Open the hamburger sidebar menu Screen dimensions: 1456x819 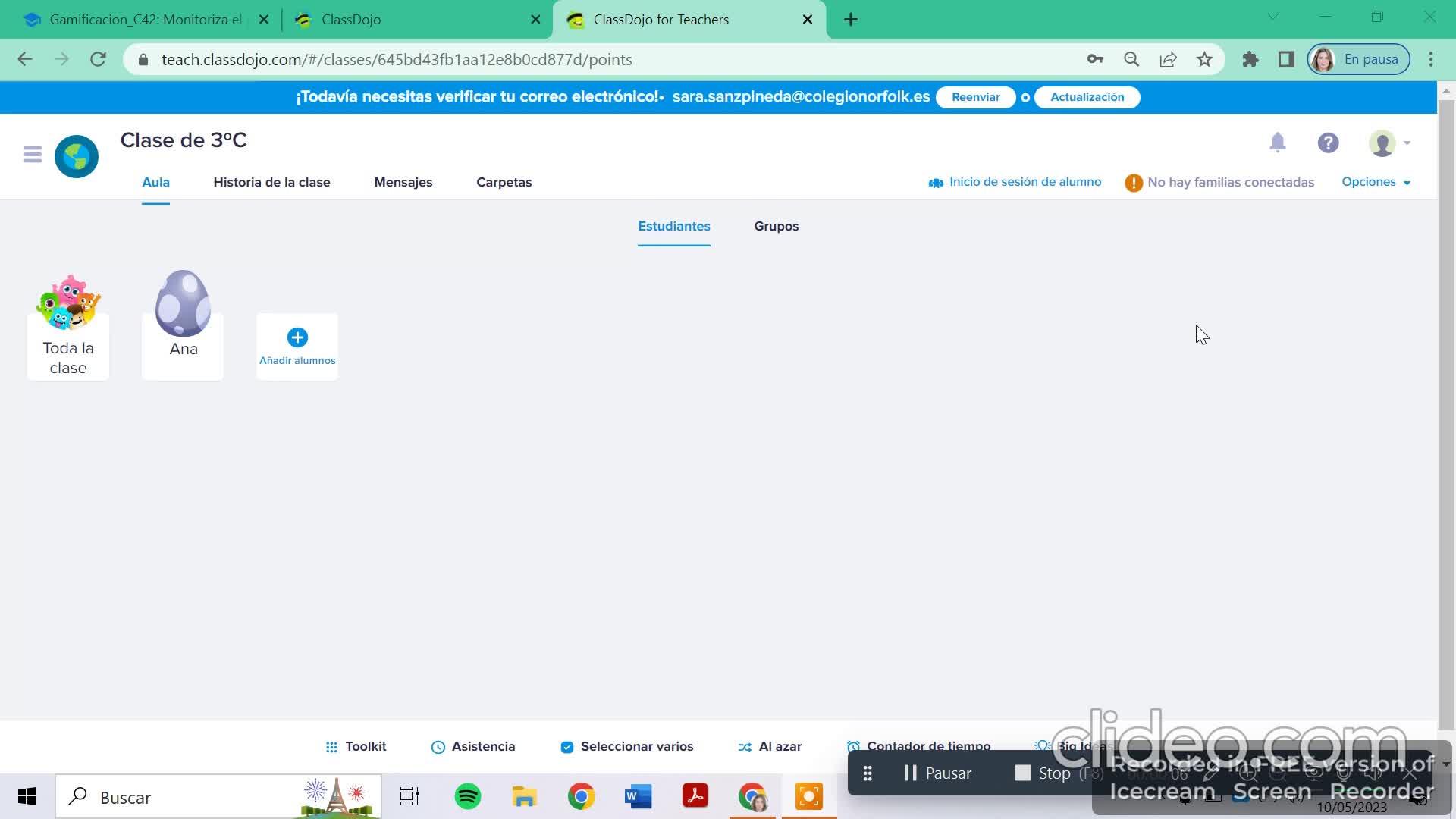click(x=33, y=155)
